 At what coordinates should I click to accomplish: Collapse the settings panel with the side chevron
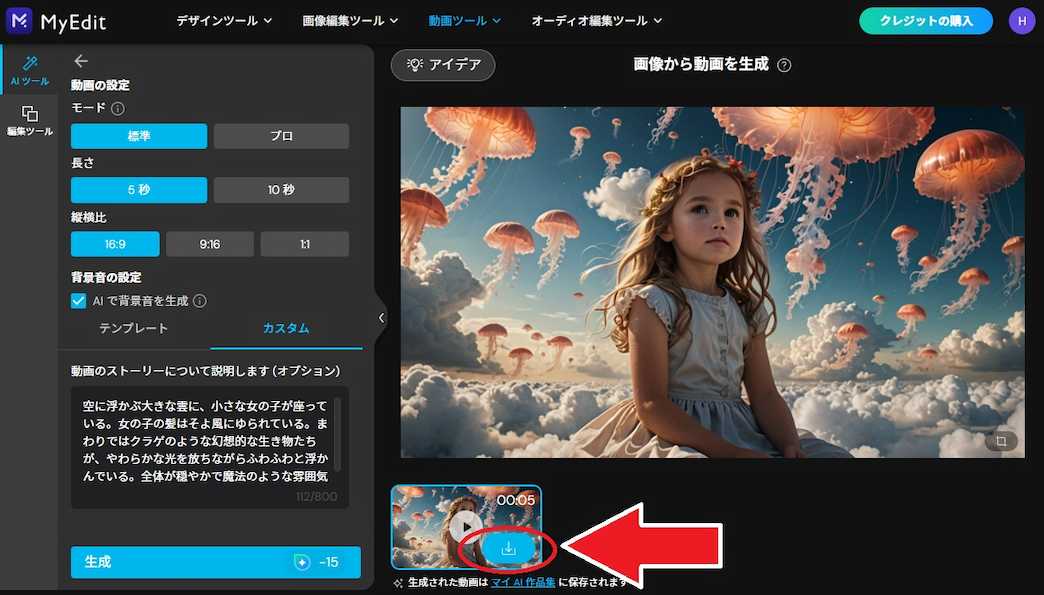coord(381,317)
